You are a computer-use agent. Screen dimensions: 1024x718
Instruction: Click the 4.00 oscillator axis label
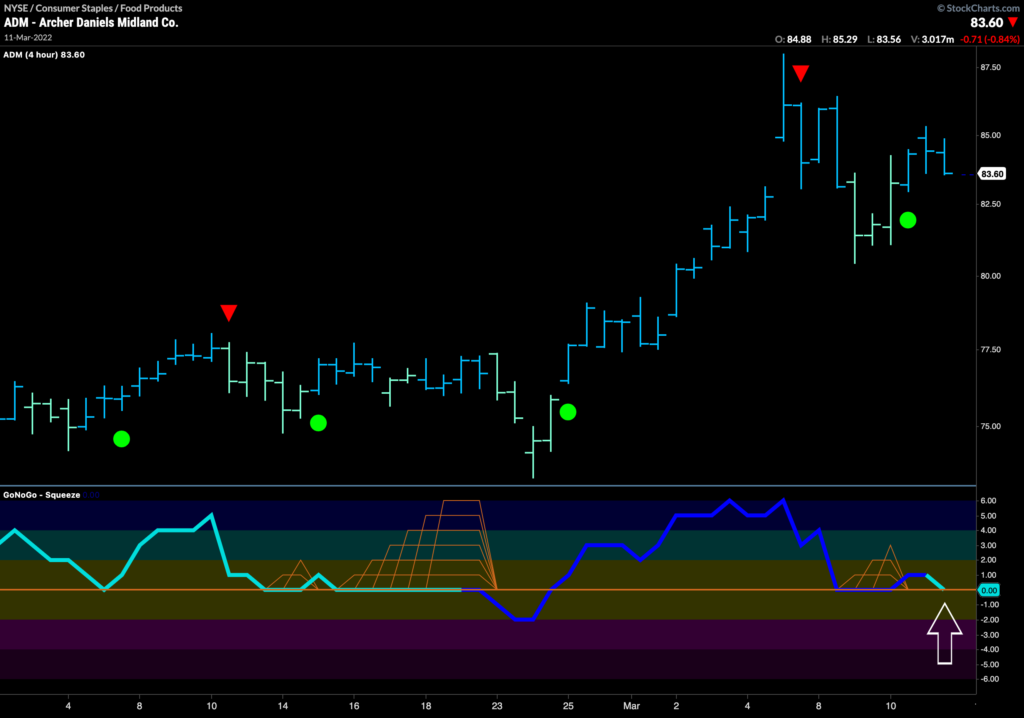point(988,530)
